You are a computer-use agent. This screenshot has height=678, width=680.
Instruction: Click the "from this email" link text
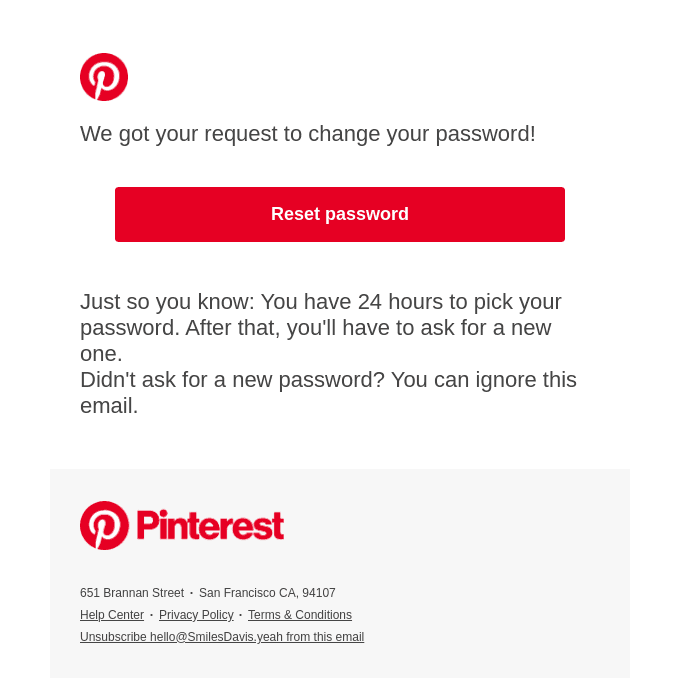point(325,637)
